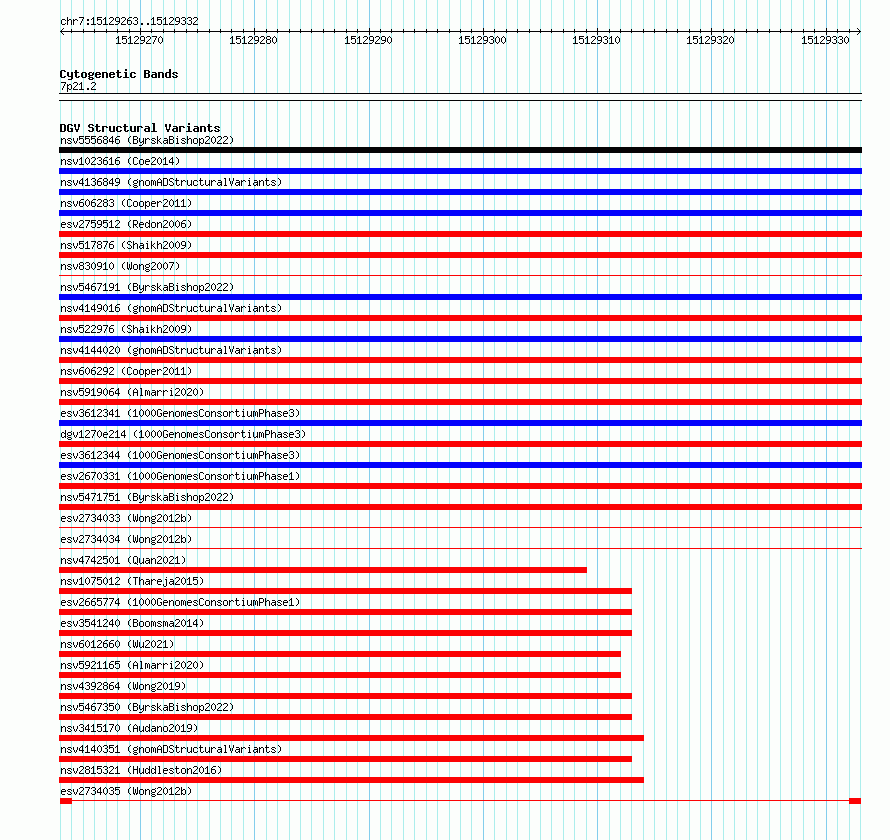Viewport: 890px width, 840px height.
Task: Select the blue nsv5467191 variant bar
Action: (x=460, y=297)
